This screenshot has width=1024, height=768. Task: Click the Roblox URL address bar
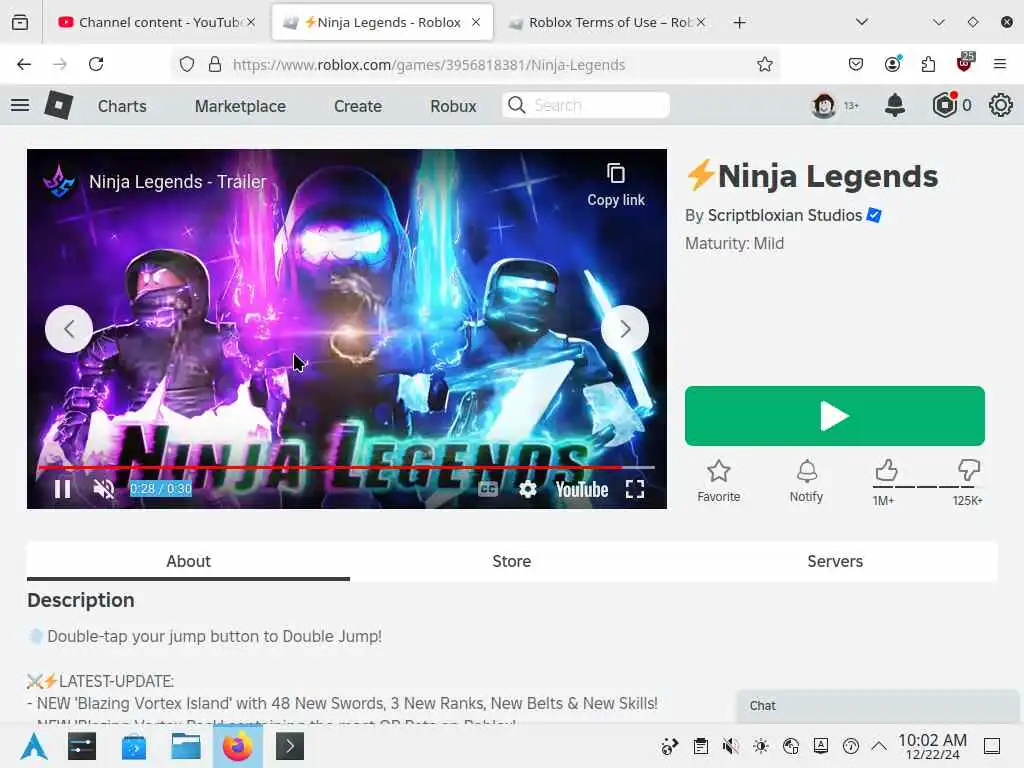(x=428, y=65)
